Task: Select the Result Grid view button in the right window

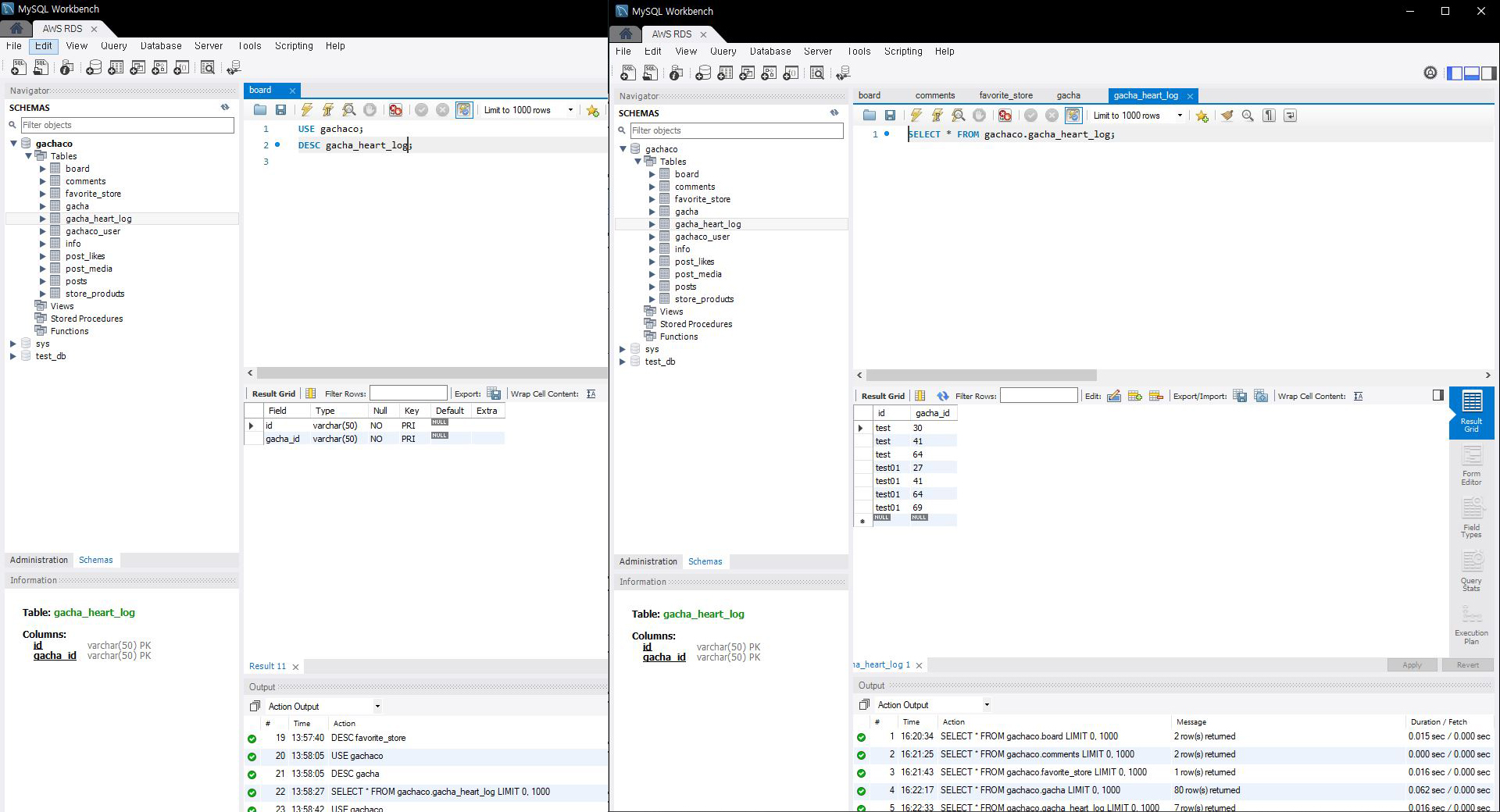Action: pos(1472,413)
